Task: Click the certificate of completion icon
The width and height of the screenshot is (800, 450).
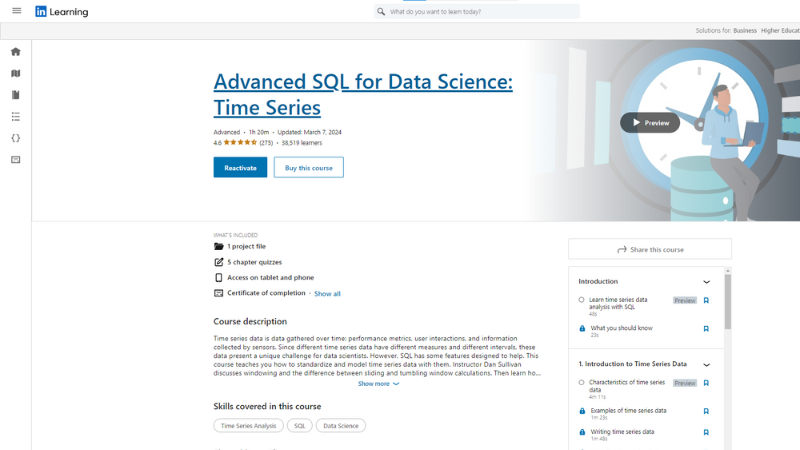Action: [219, 293]
